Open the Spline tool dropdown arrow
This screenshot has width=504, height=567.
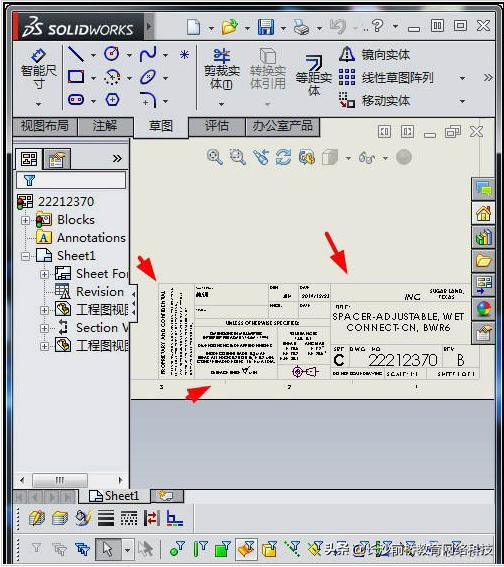click(165, 55)
